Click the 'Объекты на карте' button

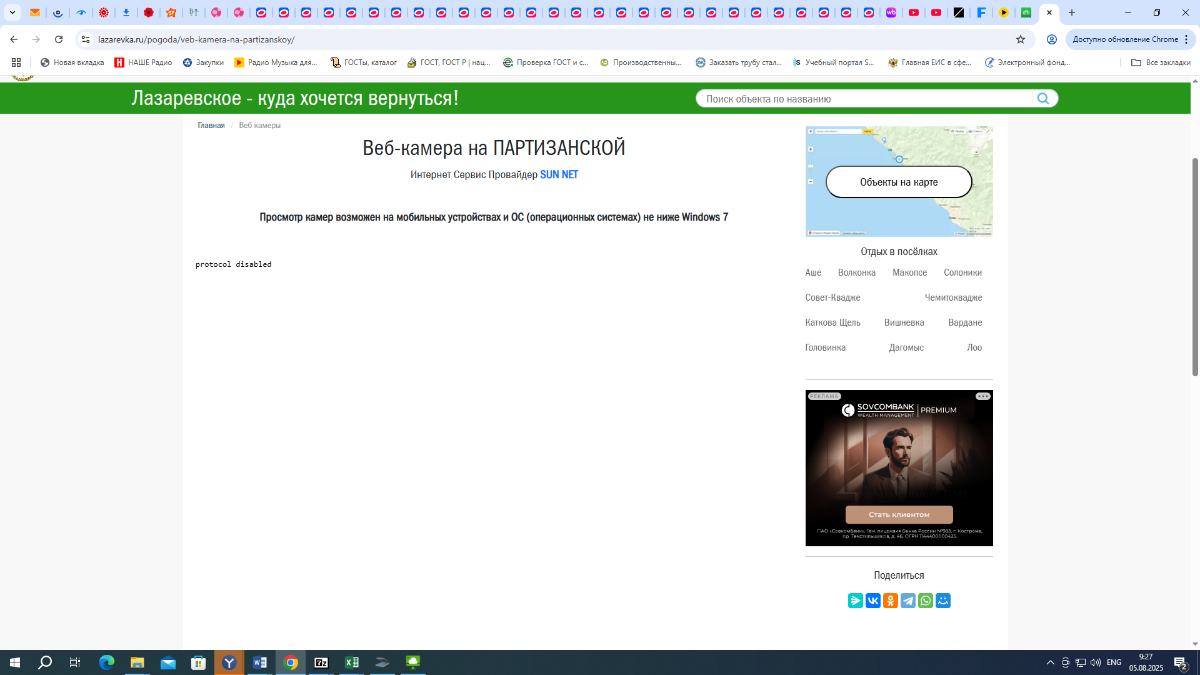point(898,182)
